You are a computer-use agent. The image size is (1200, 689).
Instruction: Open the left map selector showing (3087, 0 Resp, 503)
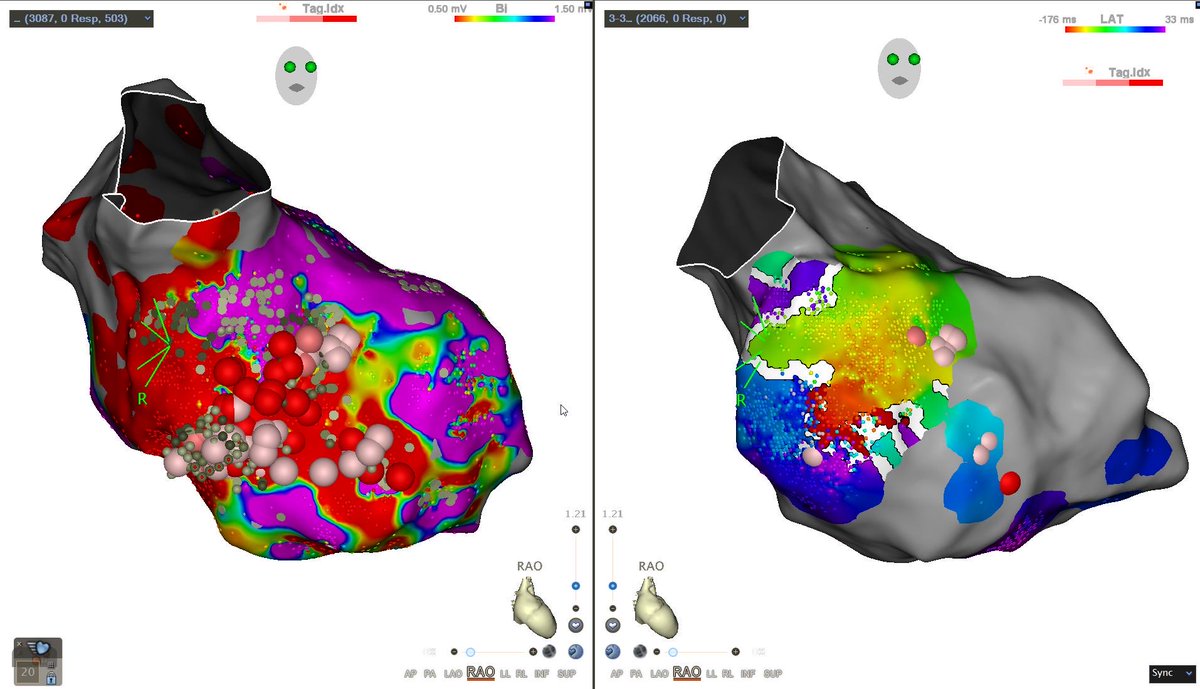click(x=80, y=17)
